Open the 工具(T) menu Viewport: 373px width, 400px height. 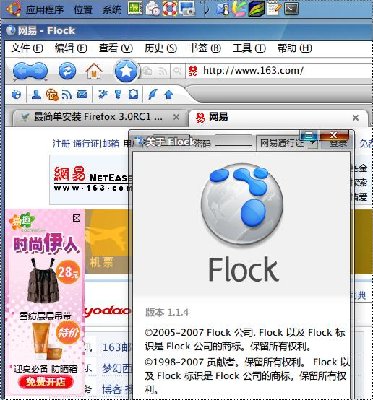click(249, 48)
